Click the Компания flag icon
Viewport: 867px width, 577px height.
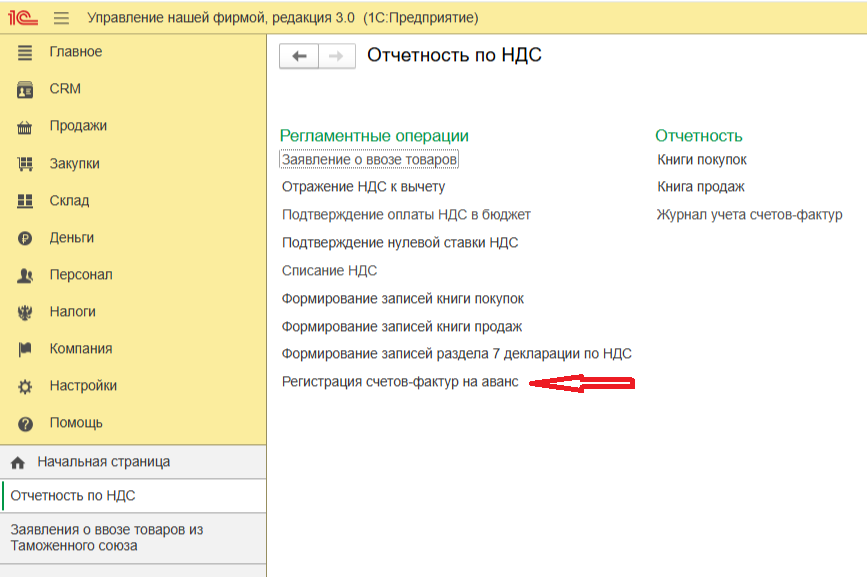coord(25,349)
